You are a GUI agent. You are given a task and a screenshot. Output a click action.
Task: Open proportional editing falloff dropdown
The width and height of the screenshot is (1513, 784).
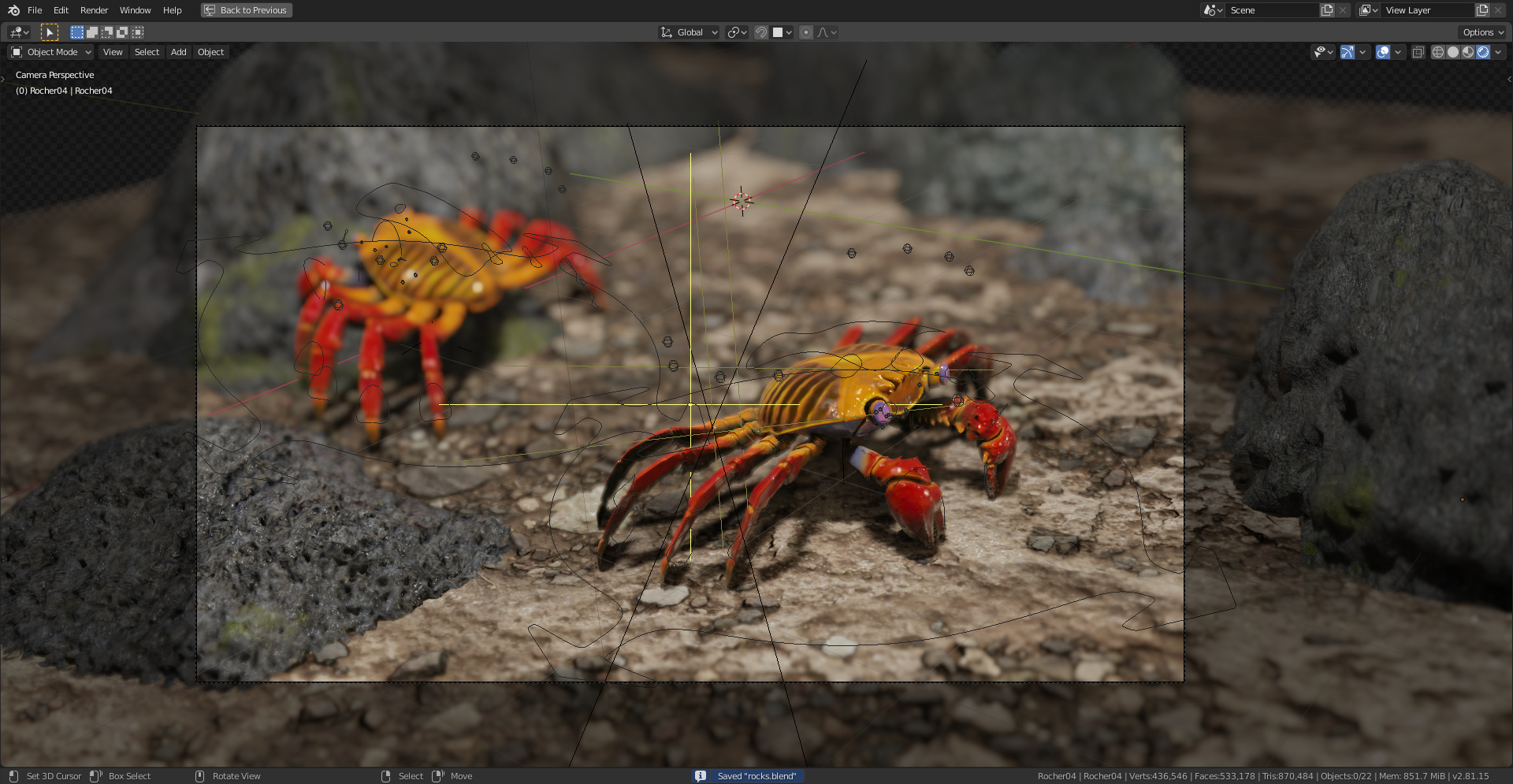pyautogui.click(x=827, y=32)
